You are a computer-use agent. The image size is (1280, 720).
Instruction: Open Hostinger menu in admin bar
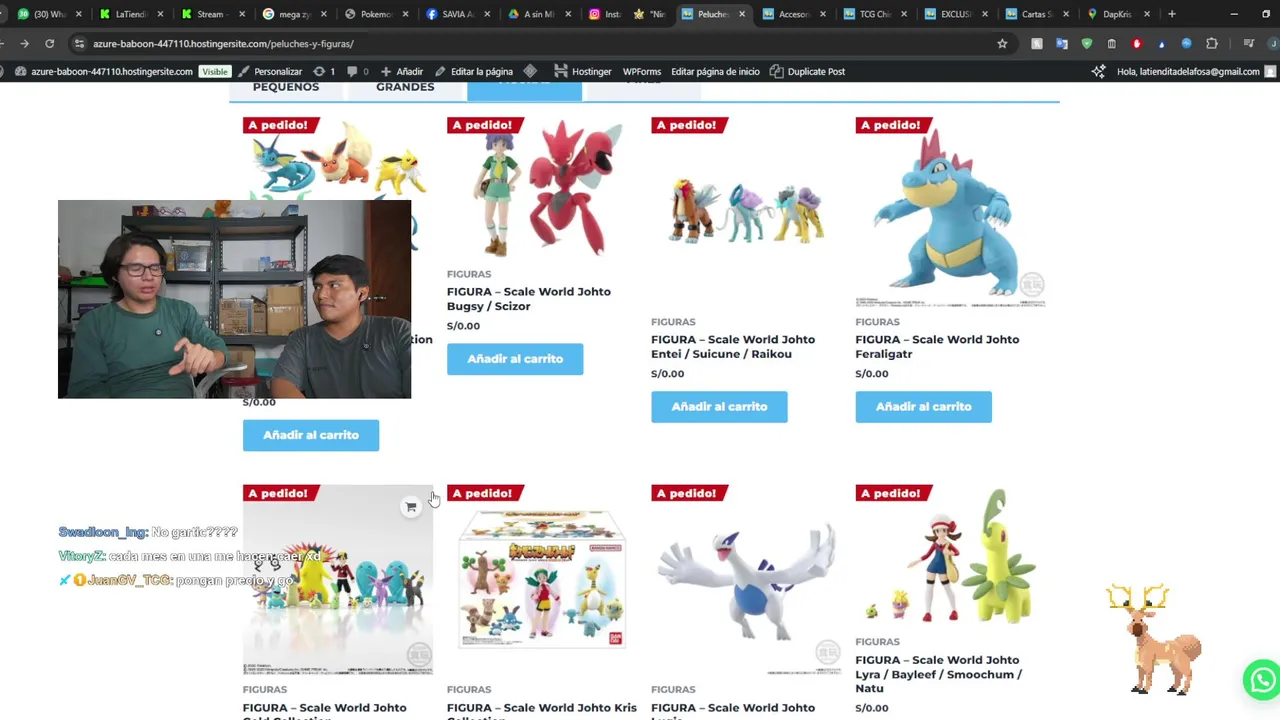(583, 72)
